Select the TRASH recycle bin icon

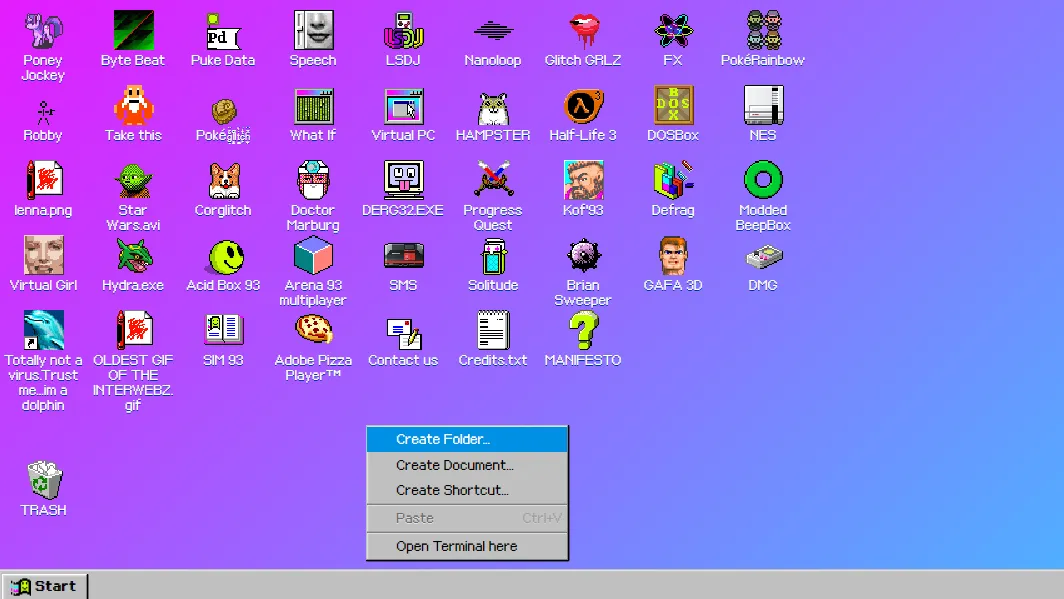click(x=44, y=481)
